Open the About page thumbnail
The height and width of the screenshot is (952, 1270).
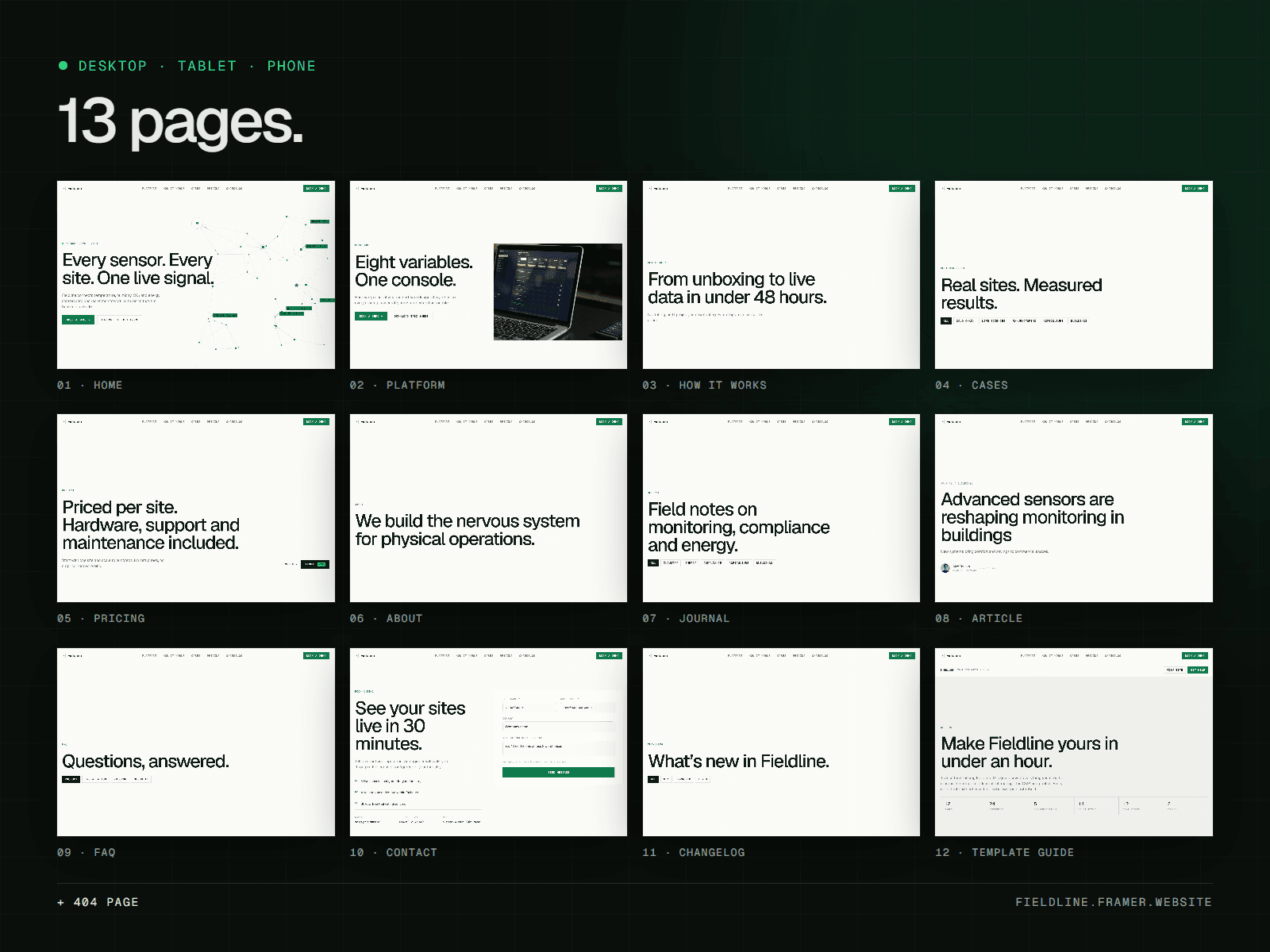coord(488,508)
